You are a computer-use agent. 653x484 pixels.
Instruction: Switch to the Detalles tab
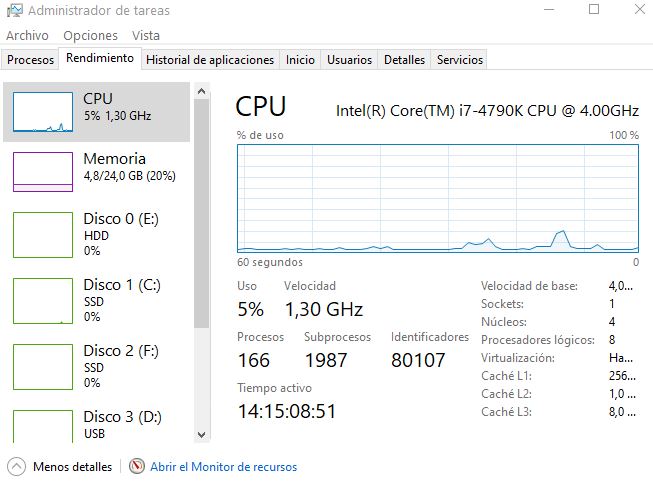point(404,60)
